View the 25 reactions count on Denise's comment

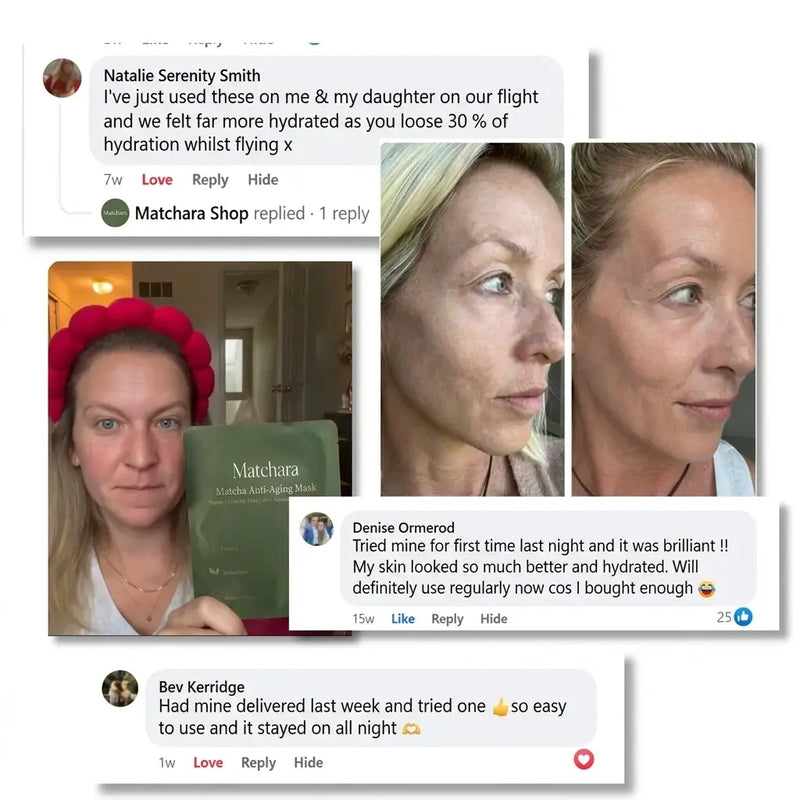(724, 617)
